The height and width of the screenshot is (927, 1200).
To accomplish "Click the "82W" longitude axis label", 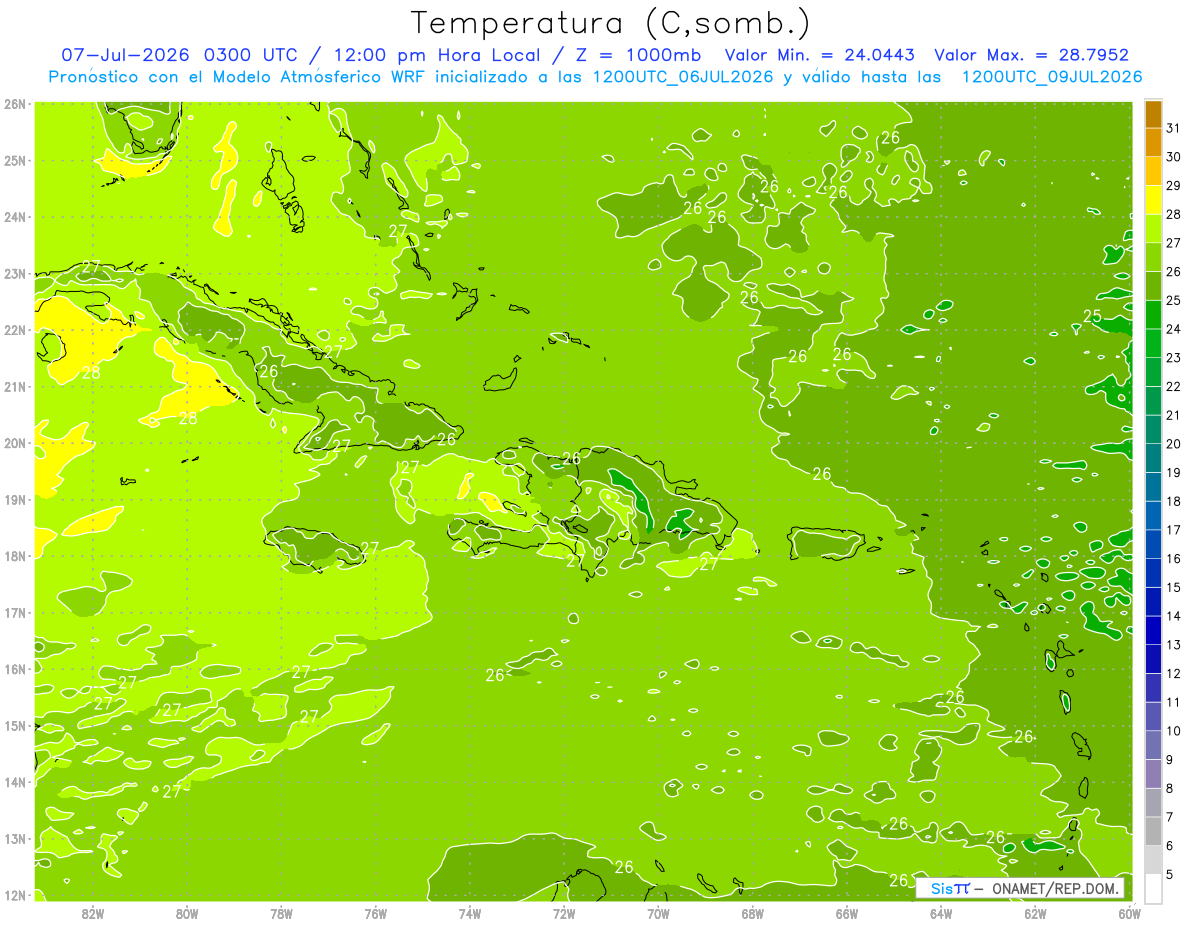I will pos(93,914).
